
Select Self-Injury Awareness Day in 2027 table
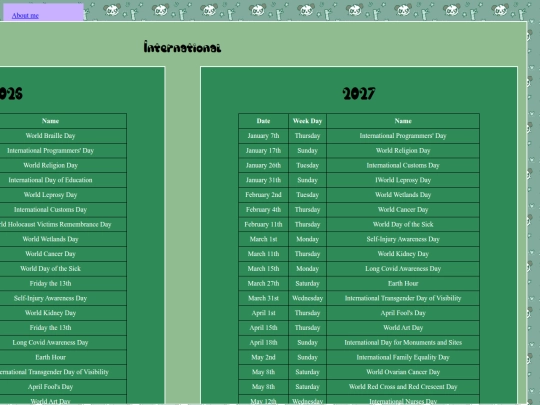403,239
